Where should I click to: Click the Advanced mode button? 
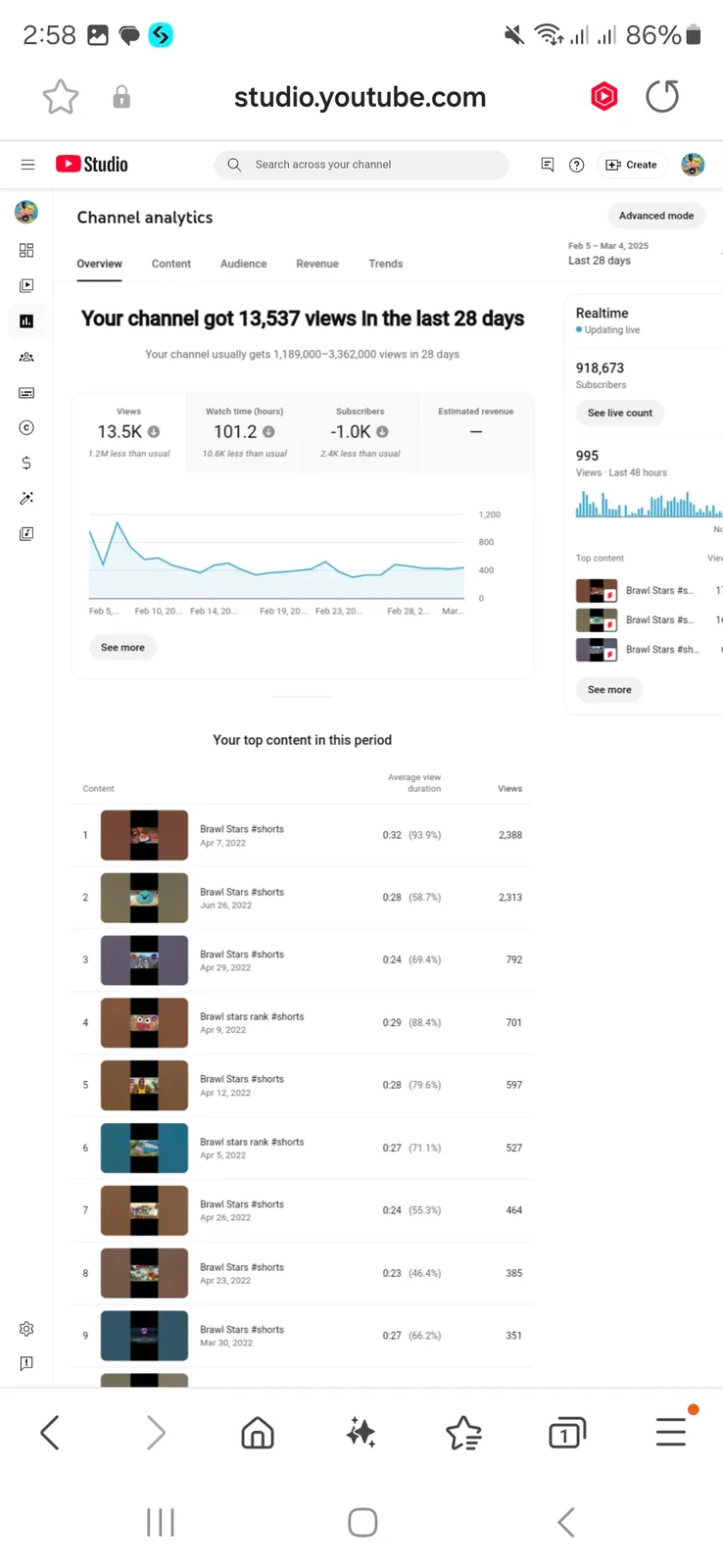[x=656, y=216]
